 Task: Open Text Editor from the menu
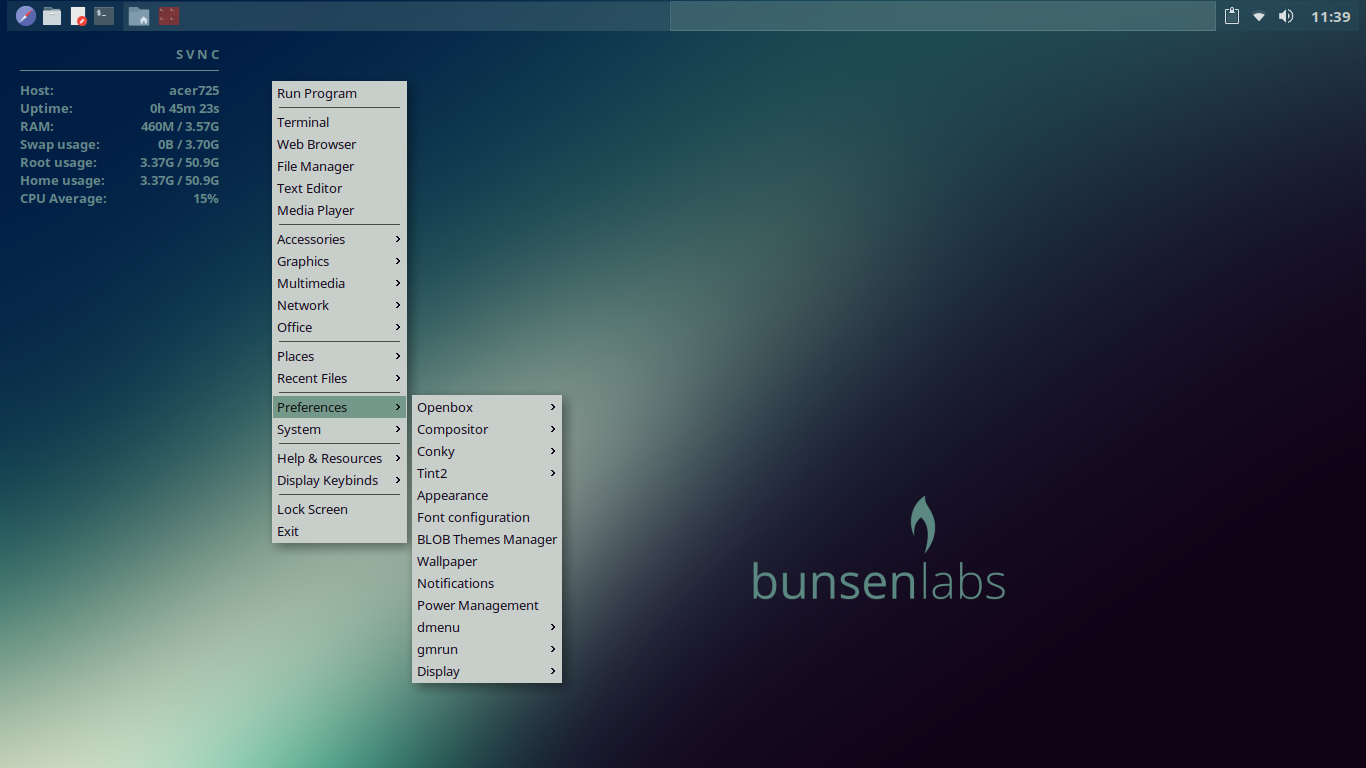pos(339,189)
